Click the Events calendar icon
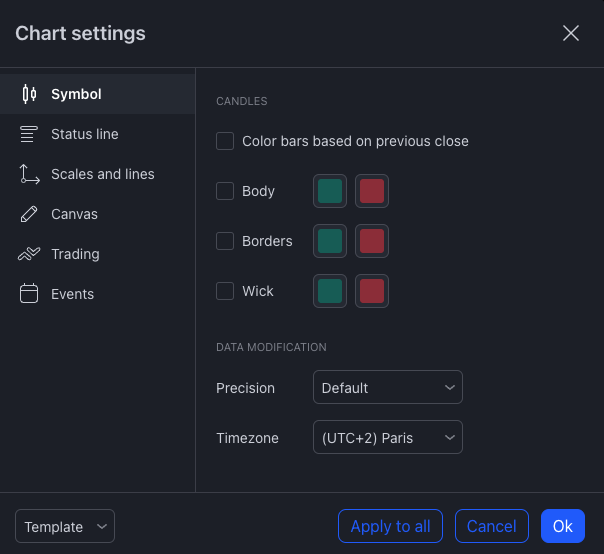The height and width of the screenshot is (554, 604). coord(29,294)
